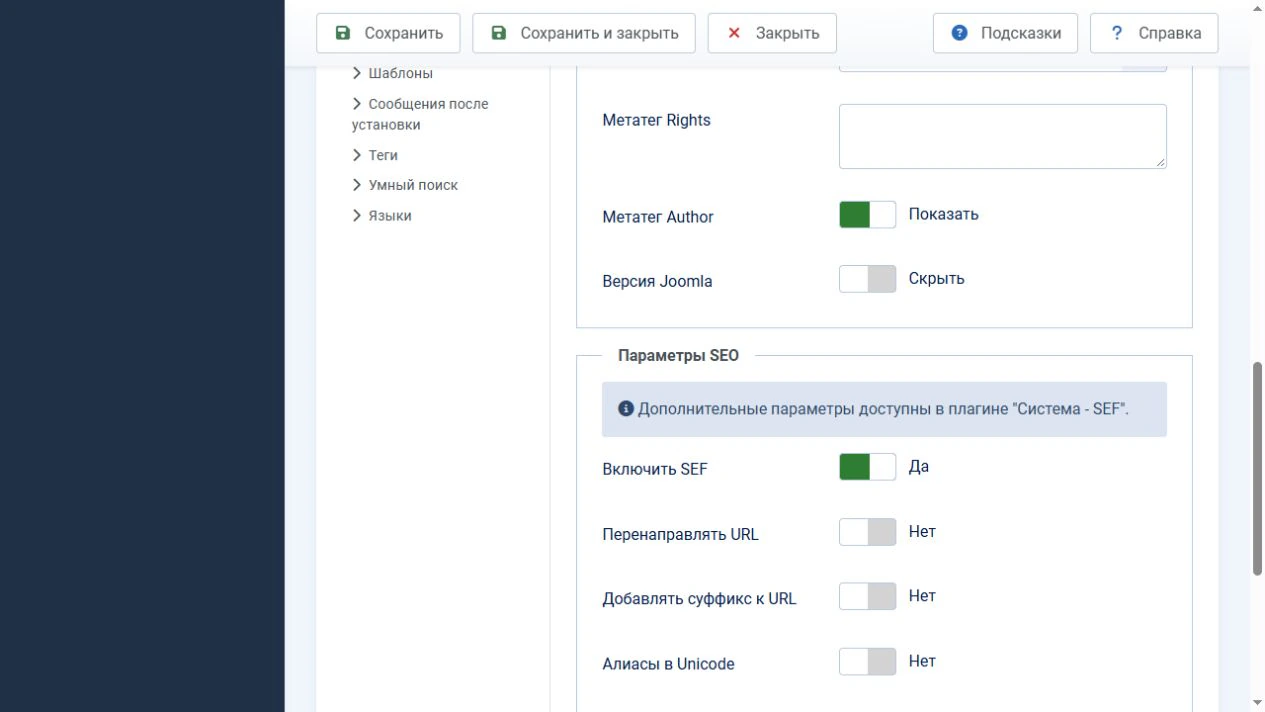Viewport: 1265px width, 712px height.
Task: Click the Сохранить и закрыть button
Action: coord(585,33)
